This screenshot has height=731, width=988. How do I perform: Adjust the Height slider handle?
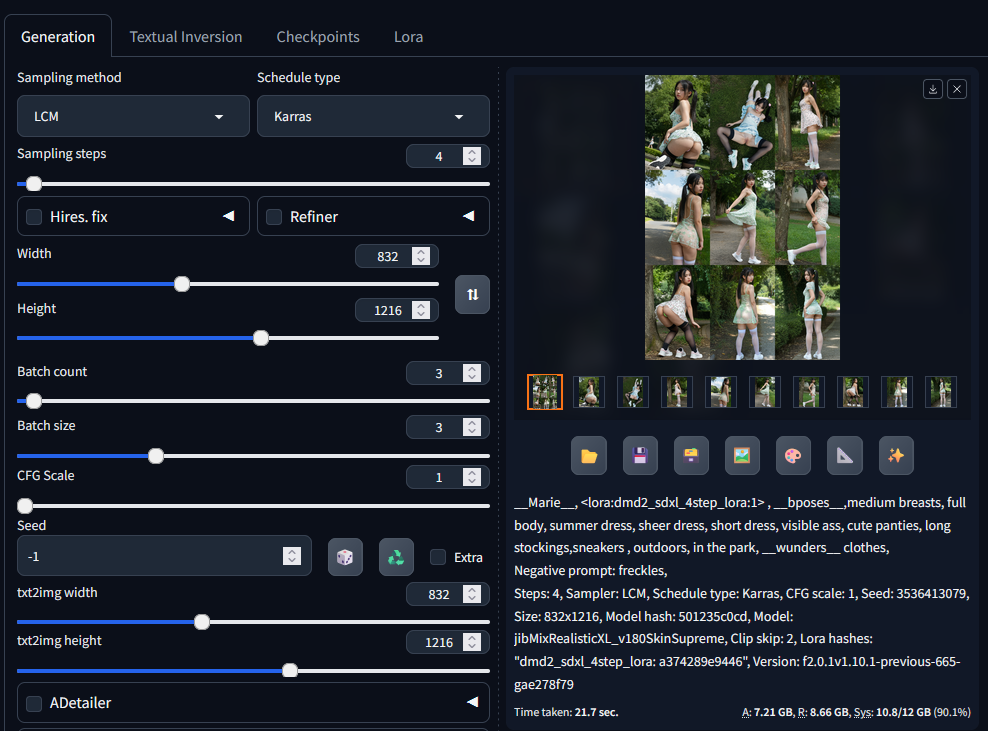click(261, 338)
